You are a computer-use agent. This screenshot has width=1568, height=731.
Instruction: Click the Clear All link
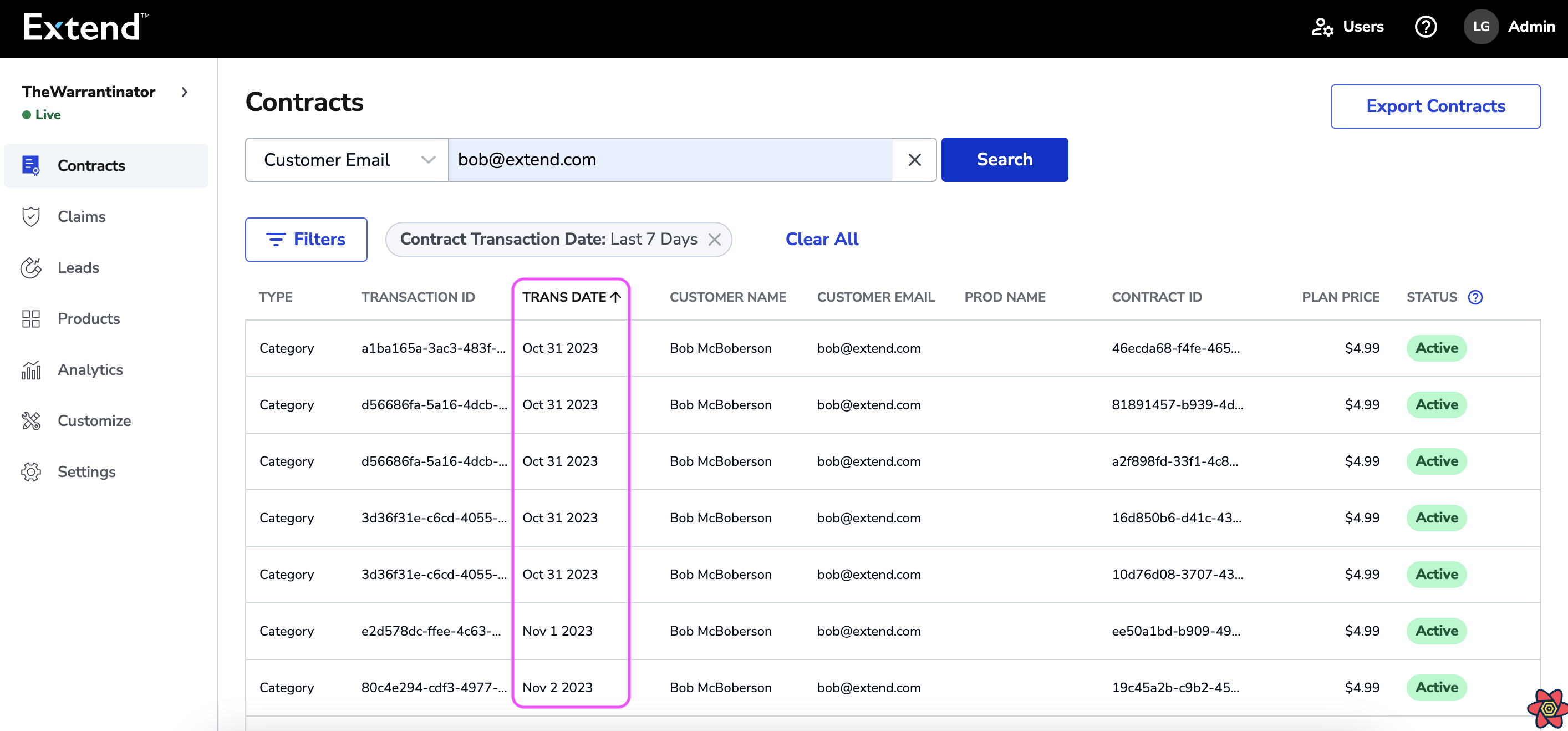coord(821,239)
